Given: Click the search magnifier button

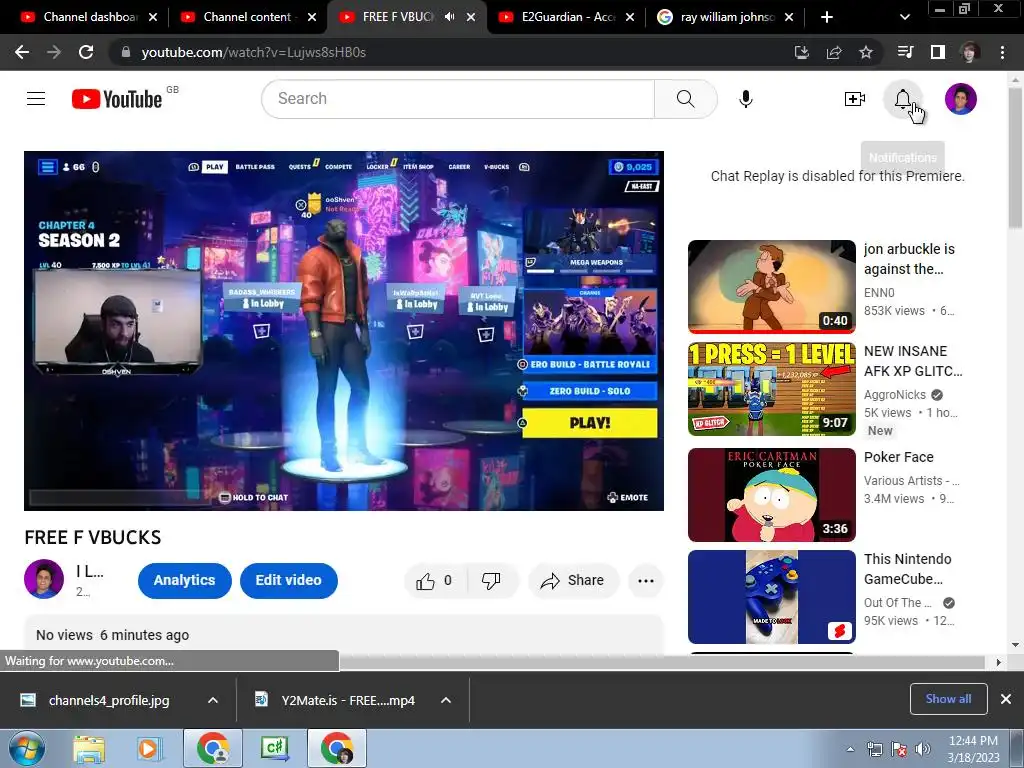Looking at the screenshot, I should [685, 99].
